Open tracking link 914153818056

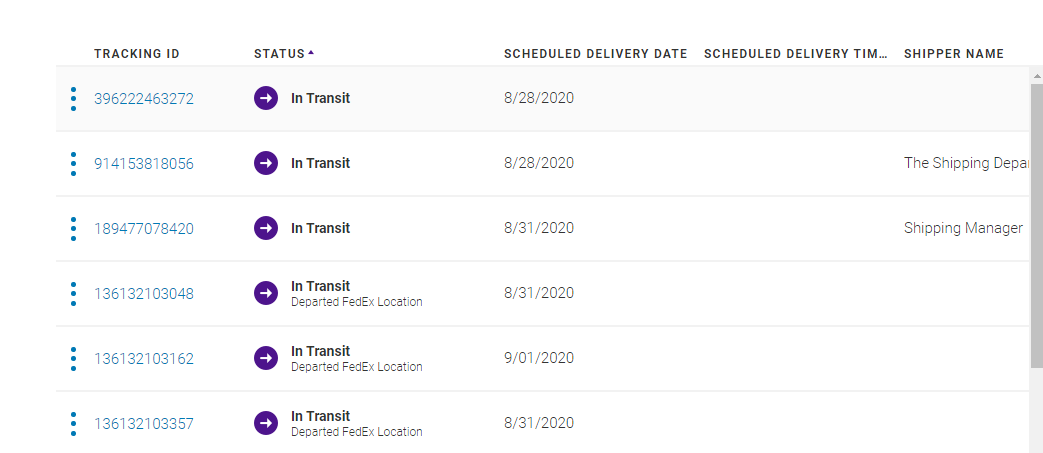coord(144,164)
